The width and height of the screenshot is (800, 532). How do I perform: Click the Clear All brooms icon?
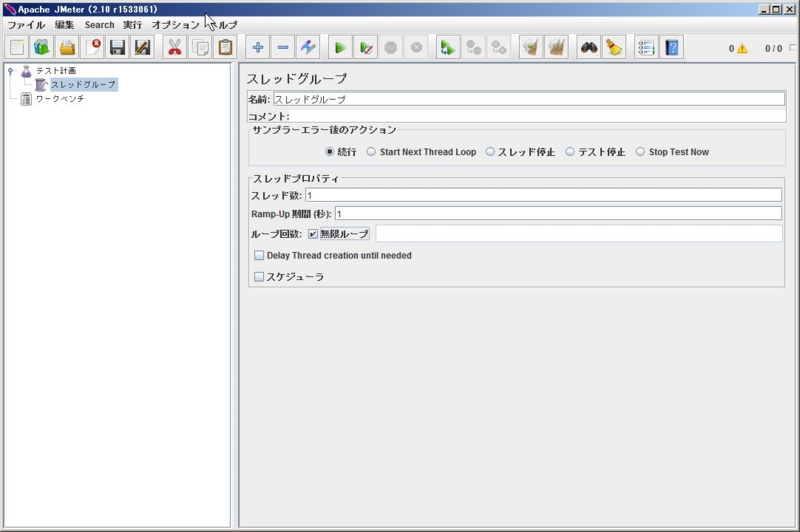(x=556, y=47)
